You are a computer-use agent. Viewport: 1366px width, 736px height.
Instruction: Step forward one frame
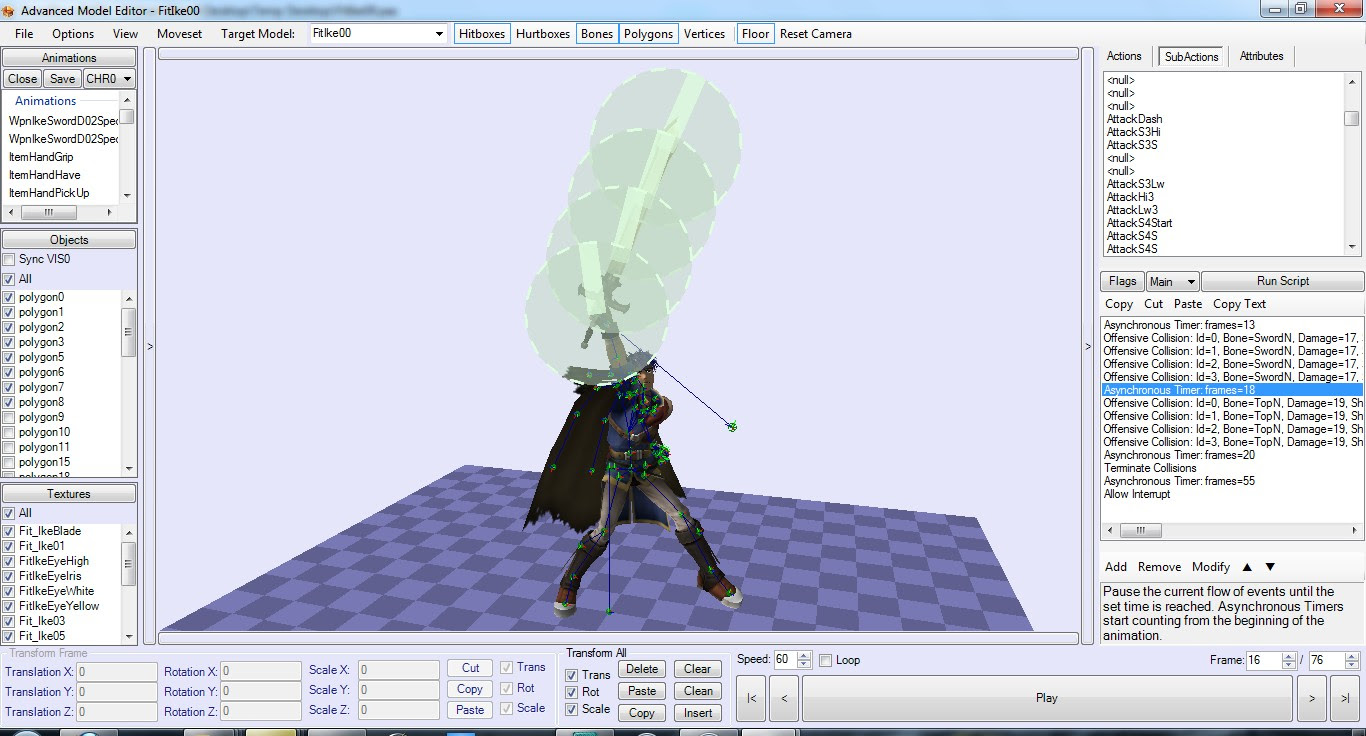pos(1312,698)
